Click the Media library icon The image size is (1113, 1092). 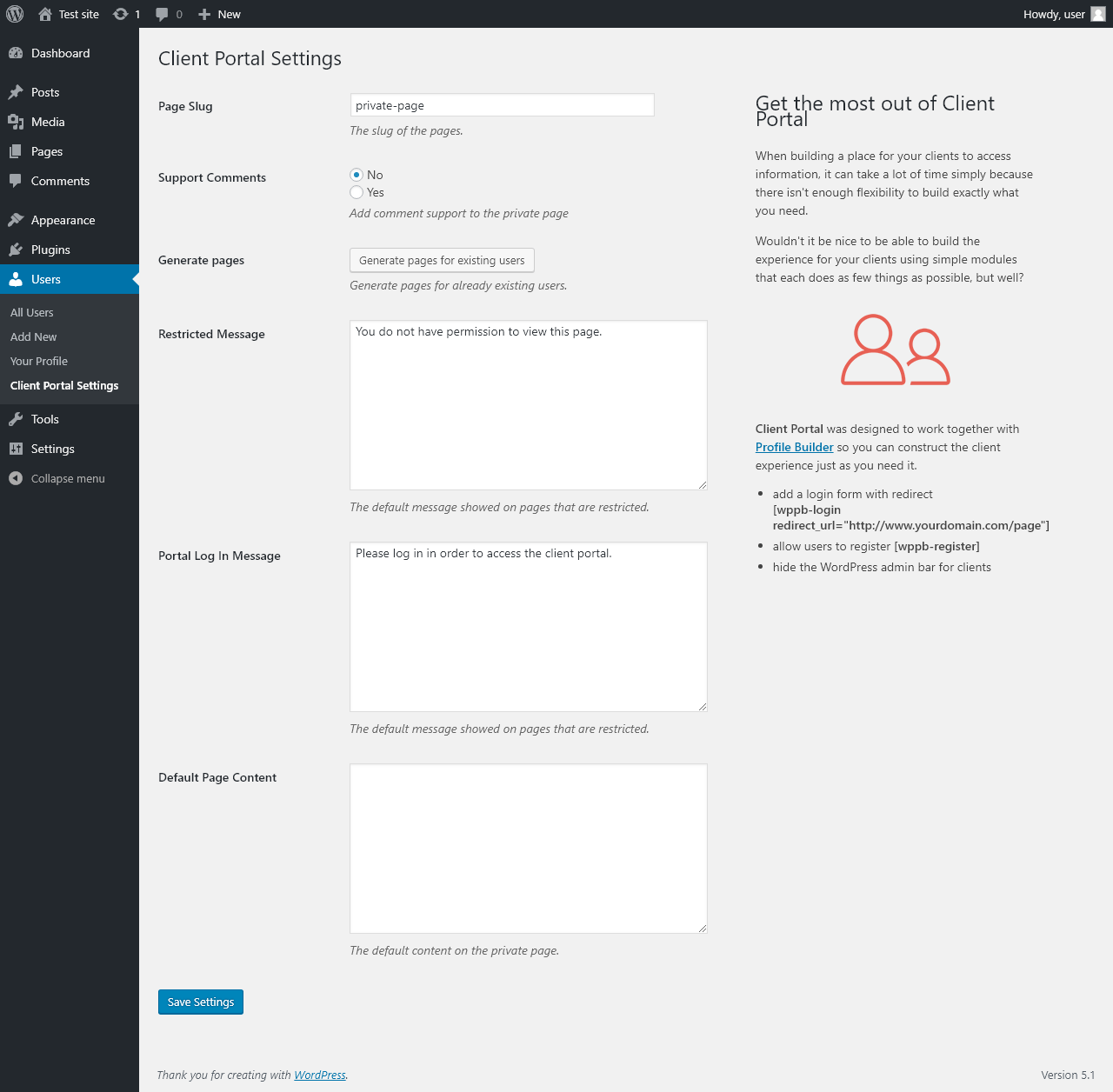[16, 122]
